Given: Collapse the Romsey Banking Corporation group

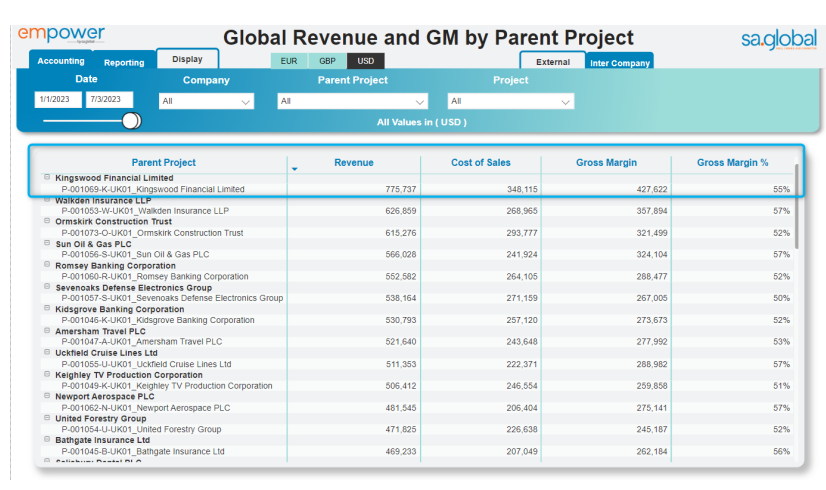Looking at the screenshot, I should pos(47,265).
